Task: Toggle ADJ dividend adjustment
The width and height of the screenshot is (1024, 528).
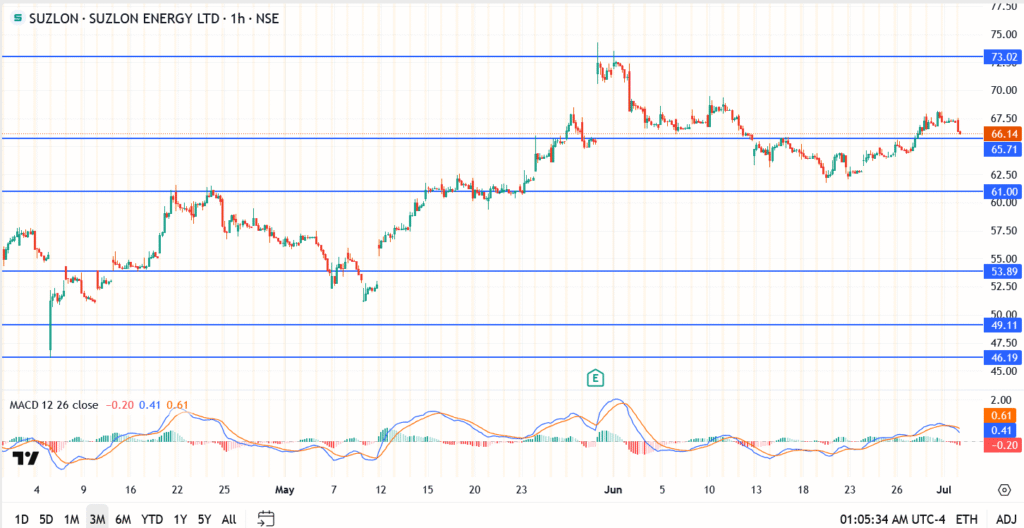Action: [x=1006, y=520]
